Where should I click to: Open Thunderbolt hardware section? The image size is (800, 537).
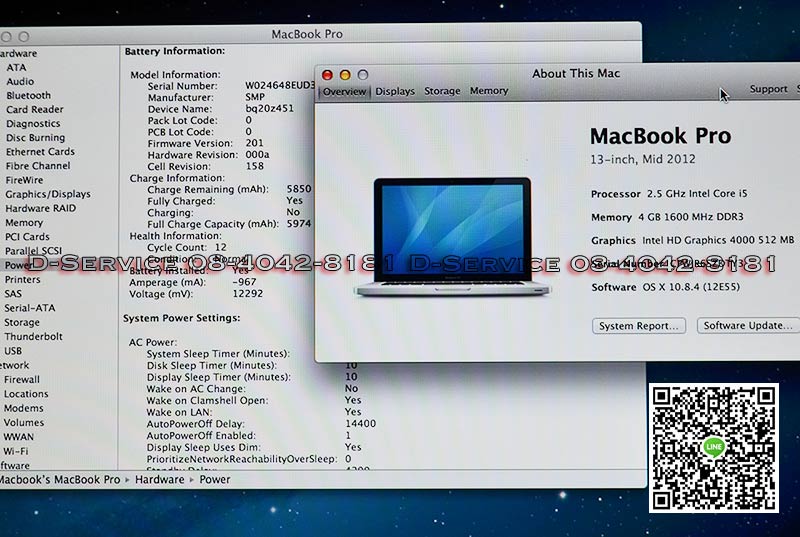point(33,337)
